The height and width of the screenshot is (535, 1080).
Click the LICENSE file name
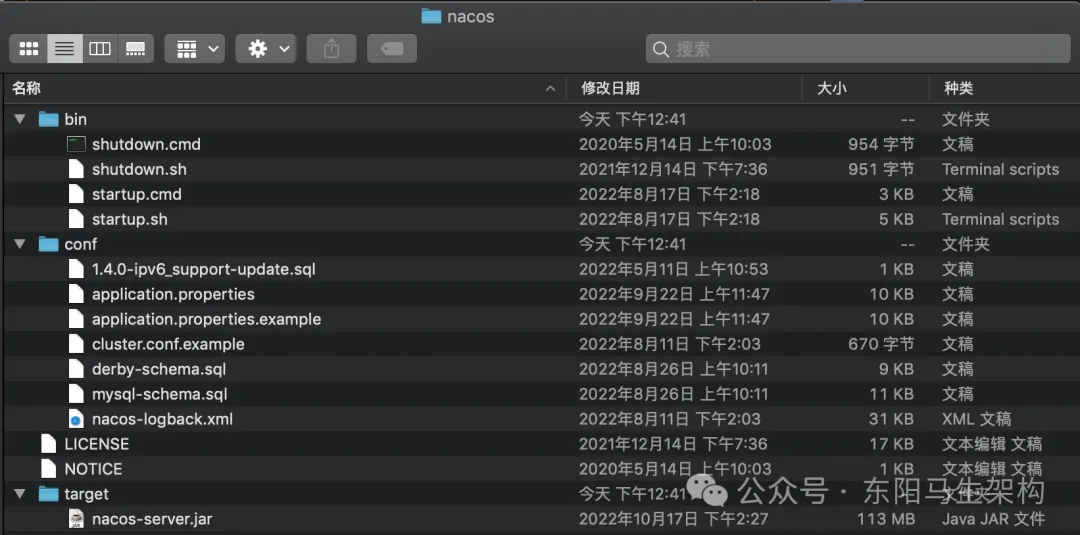[96, 444]
